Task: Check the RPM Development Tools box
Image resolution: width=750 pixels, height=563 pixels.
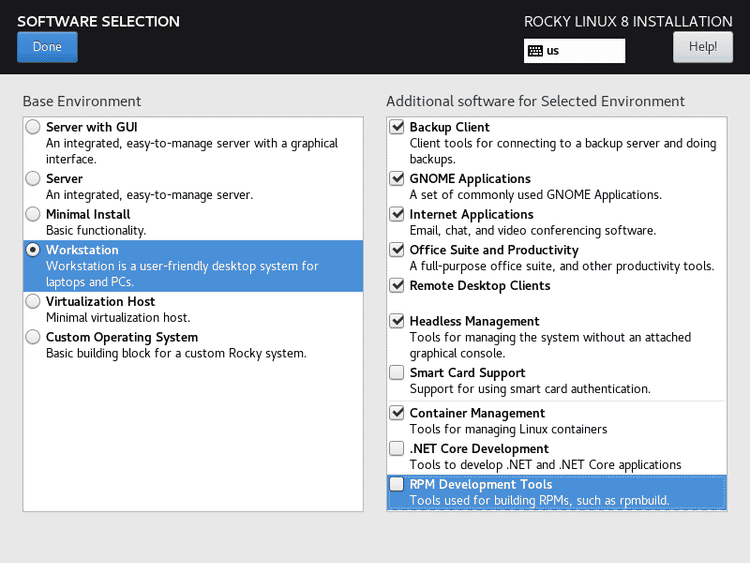Action: (397, 485)
